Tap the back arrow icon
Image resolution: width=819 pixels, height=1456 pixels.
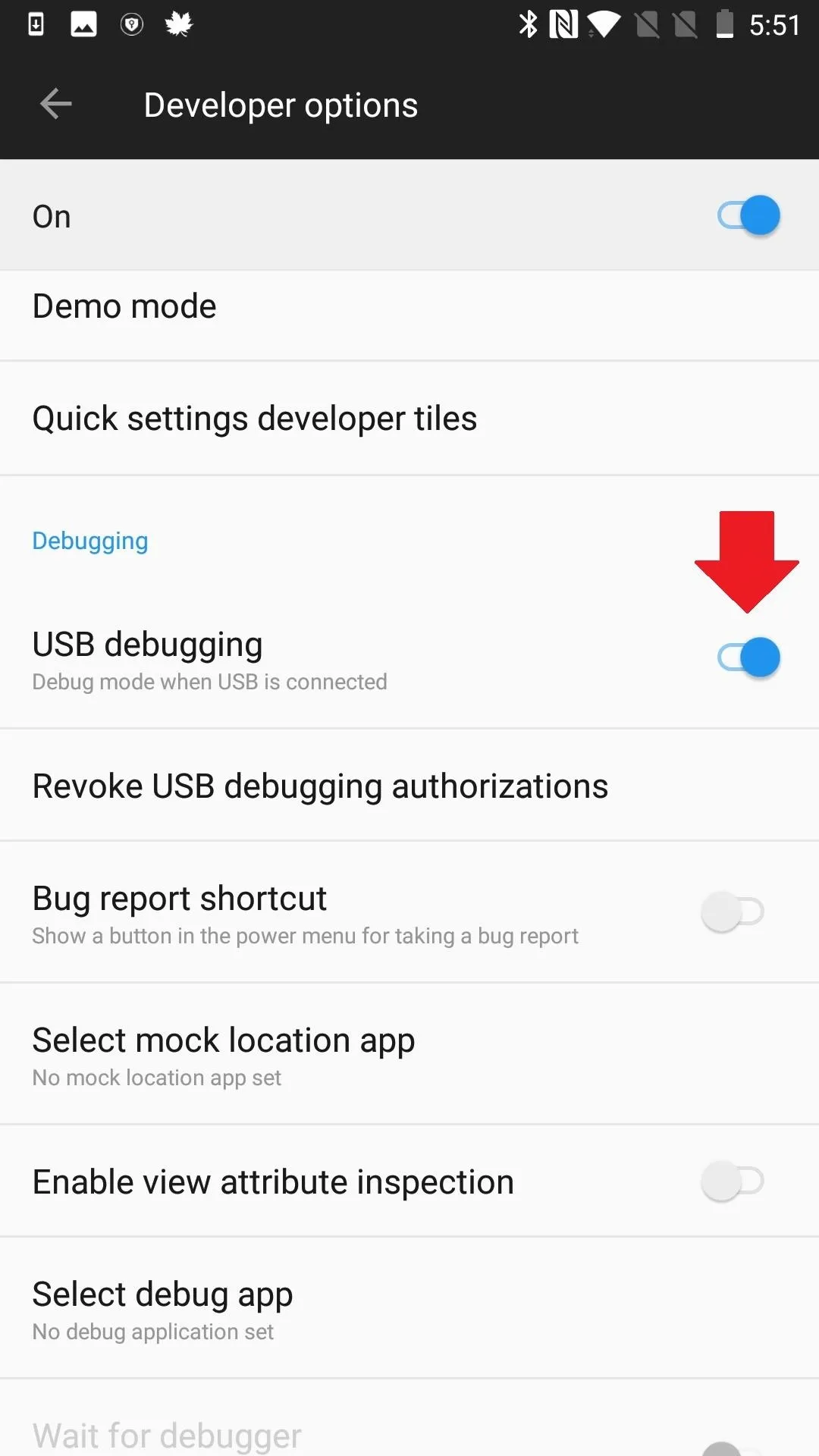[55, 104]
